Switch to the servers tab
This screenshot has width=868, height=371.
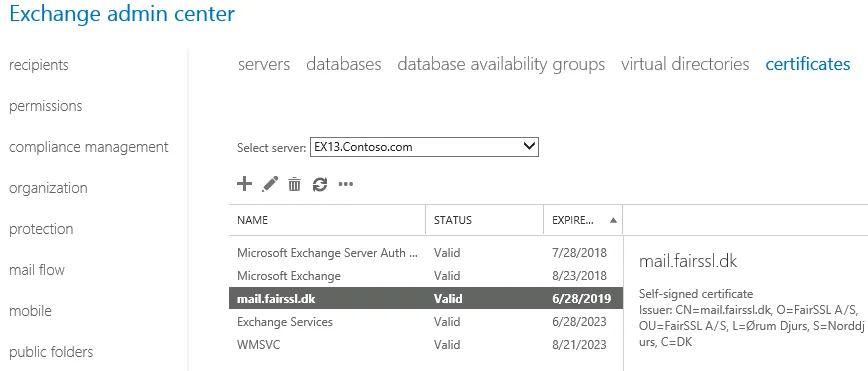[x=264, y=64]
